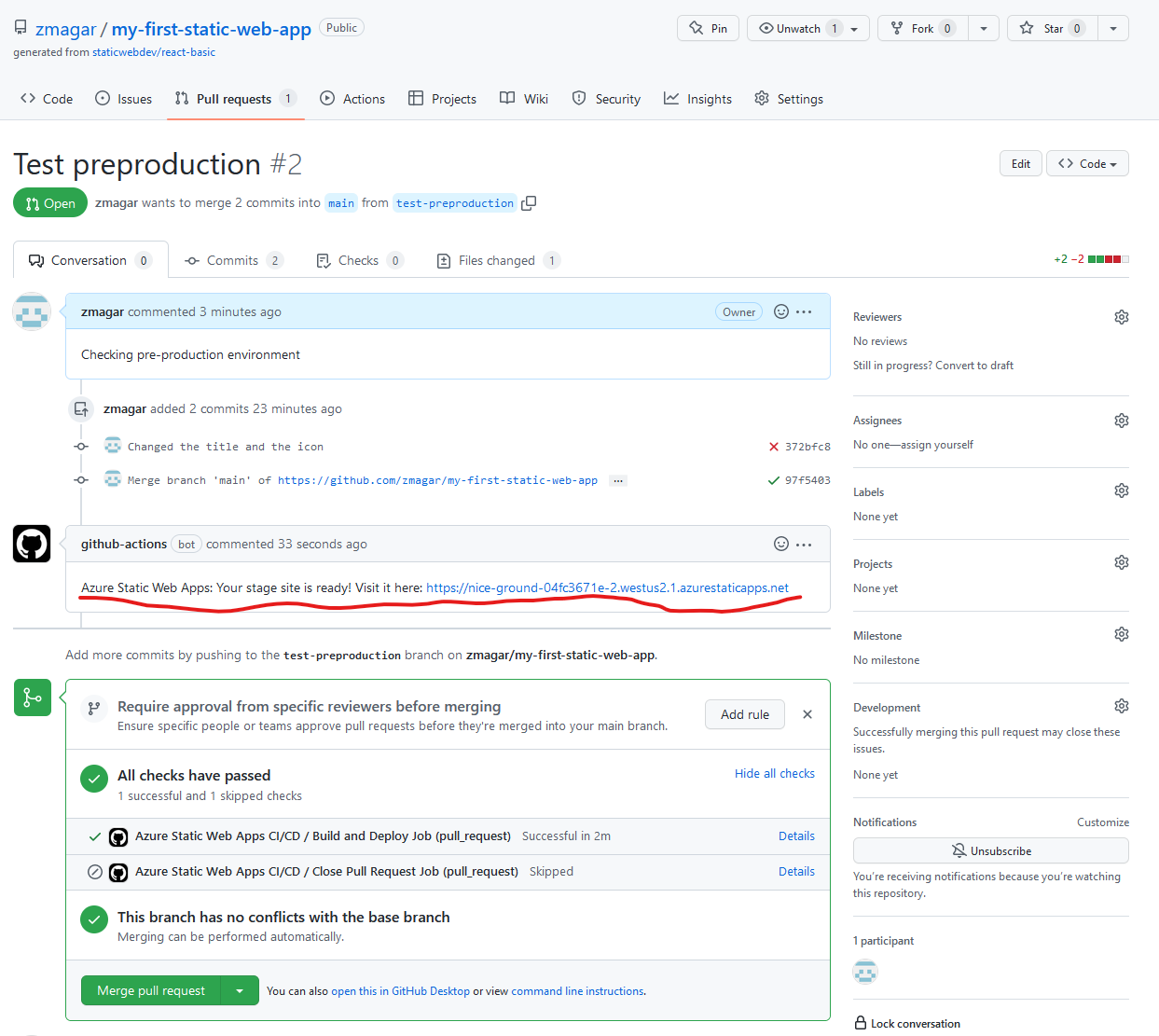Pin this repository
Screen dimensions: 1159x1036
[707, 28]
